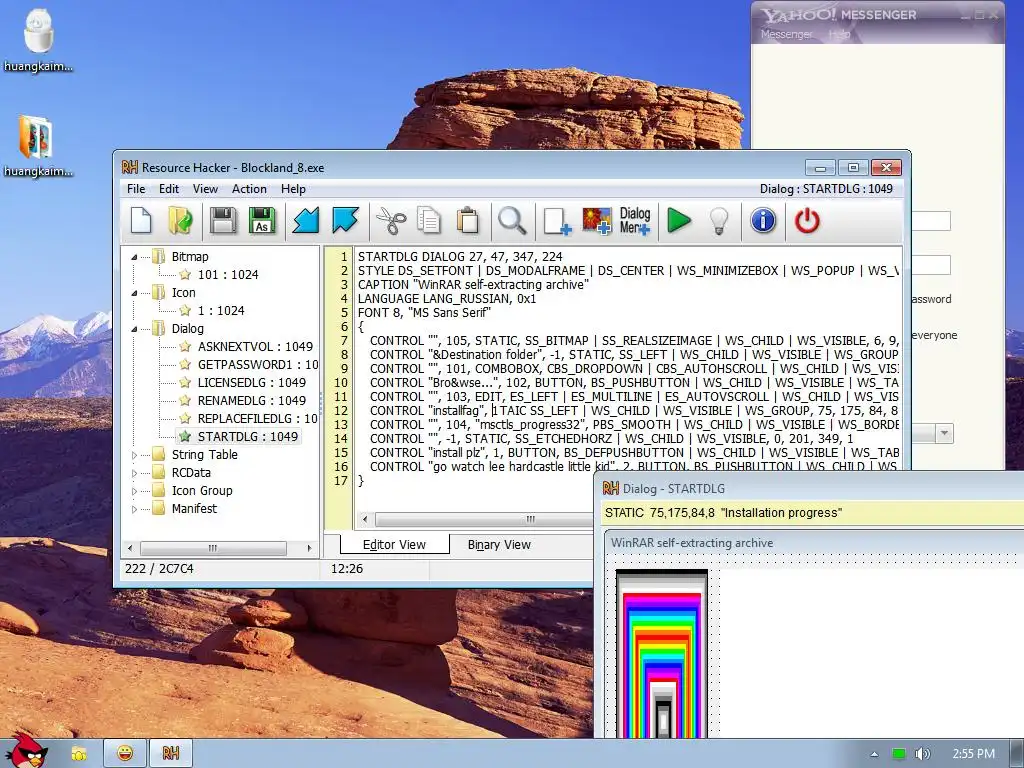This screenshot has width=1024, height=768.
Task: Cut using the scissors icon
Action: pyautogui.click(x=391, y=221)
